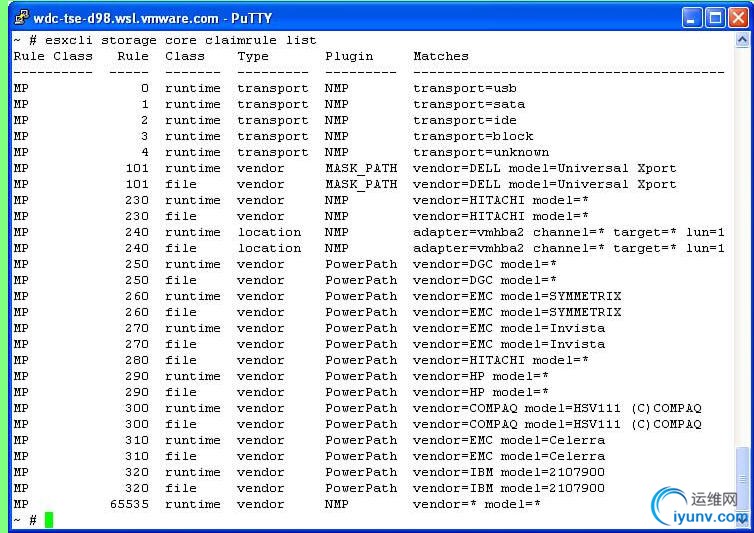Click "vendor=HP model=*" in the 290 runtime row

pyautogui.click(x=481, y=376)
